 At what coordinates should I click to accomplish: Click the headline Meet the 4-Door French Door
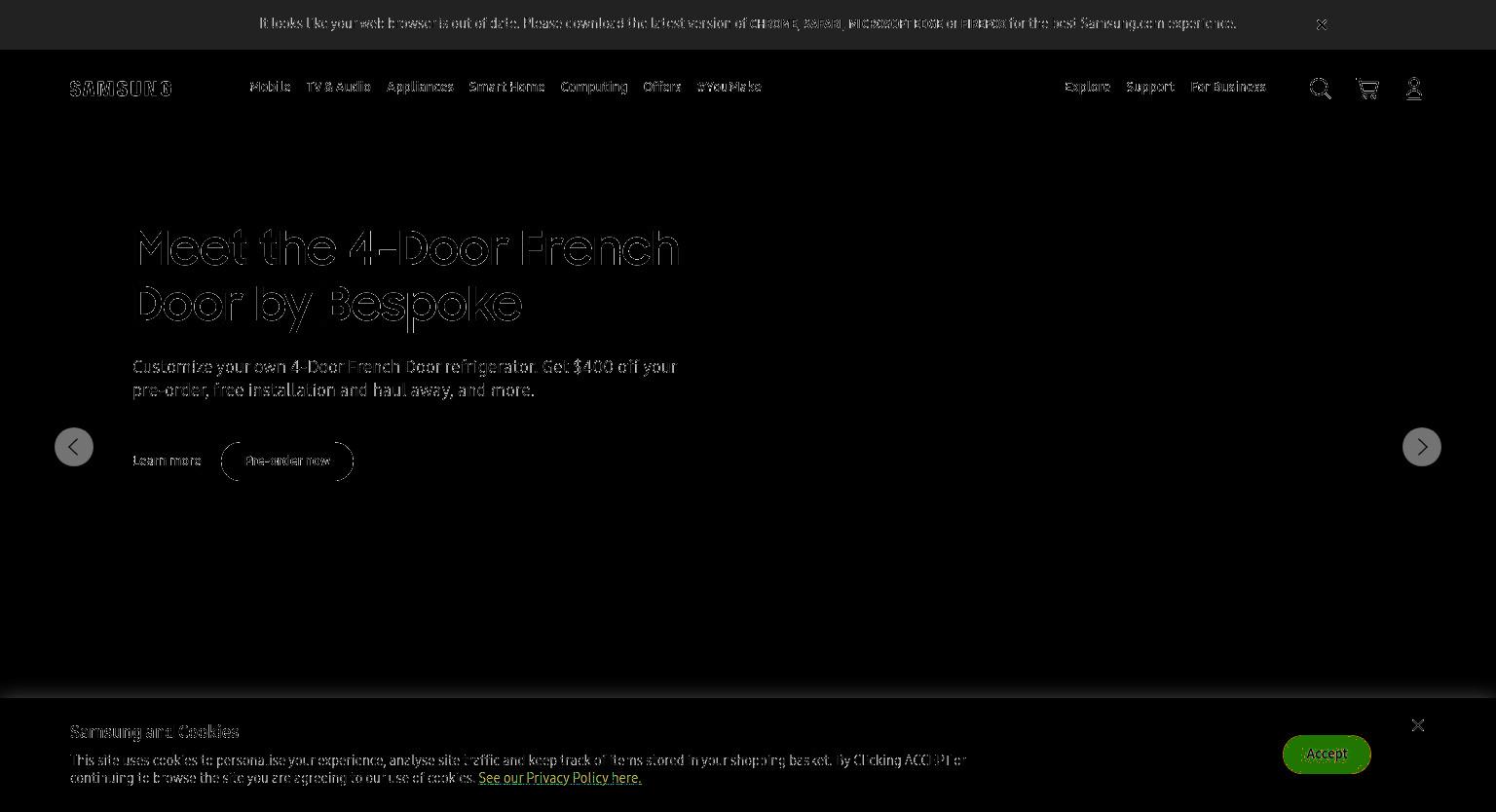pyautogui.click(x=407, y=276)
